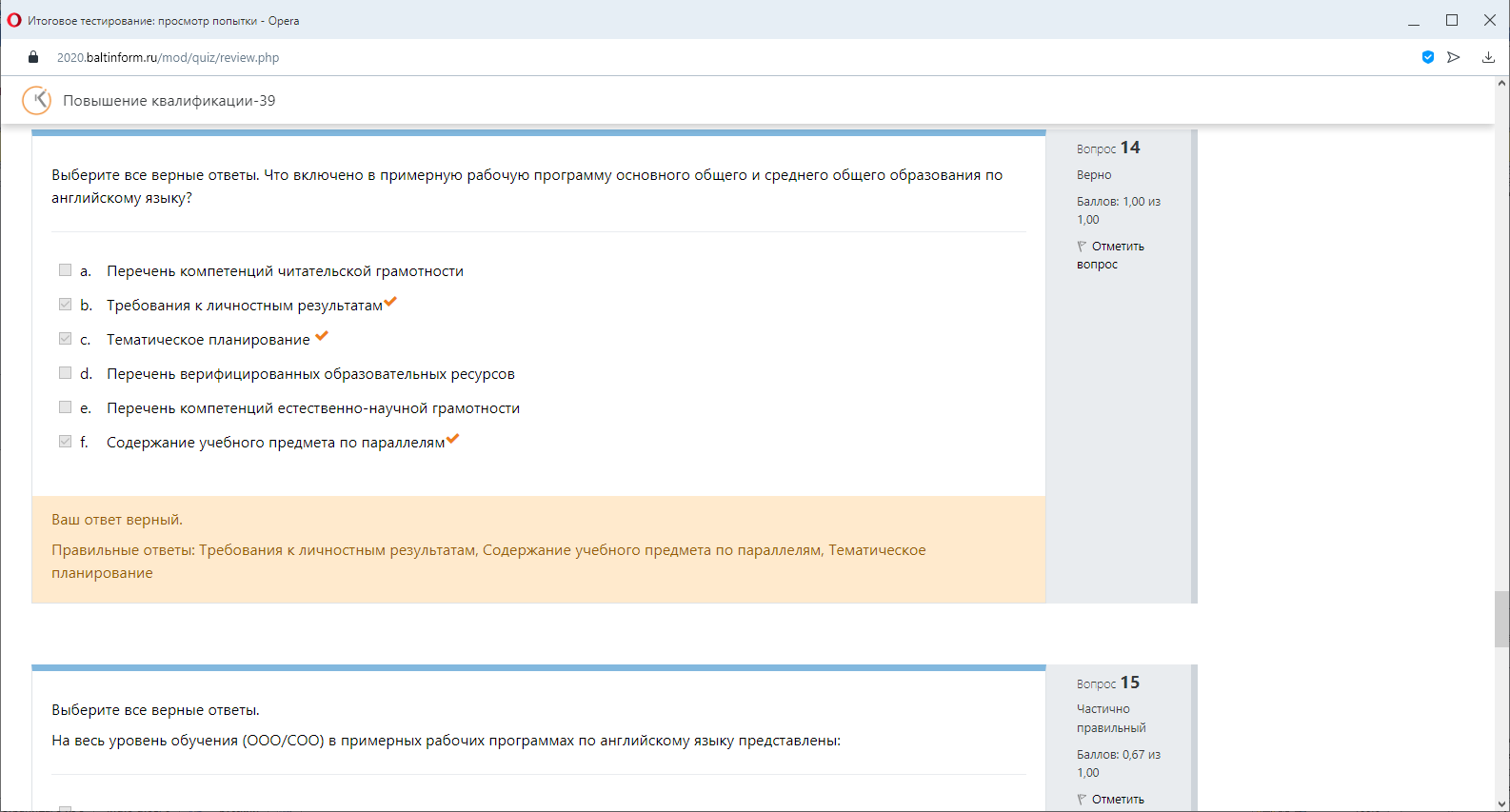
Task: Click the orange checkmark beside Требования к личностным результатам
Action: 390,302
